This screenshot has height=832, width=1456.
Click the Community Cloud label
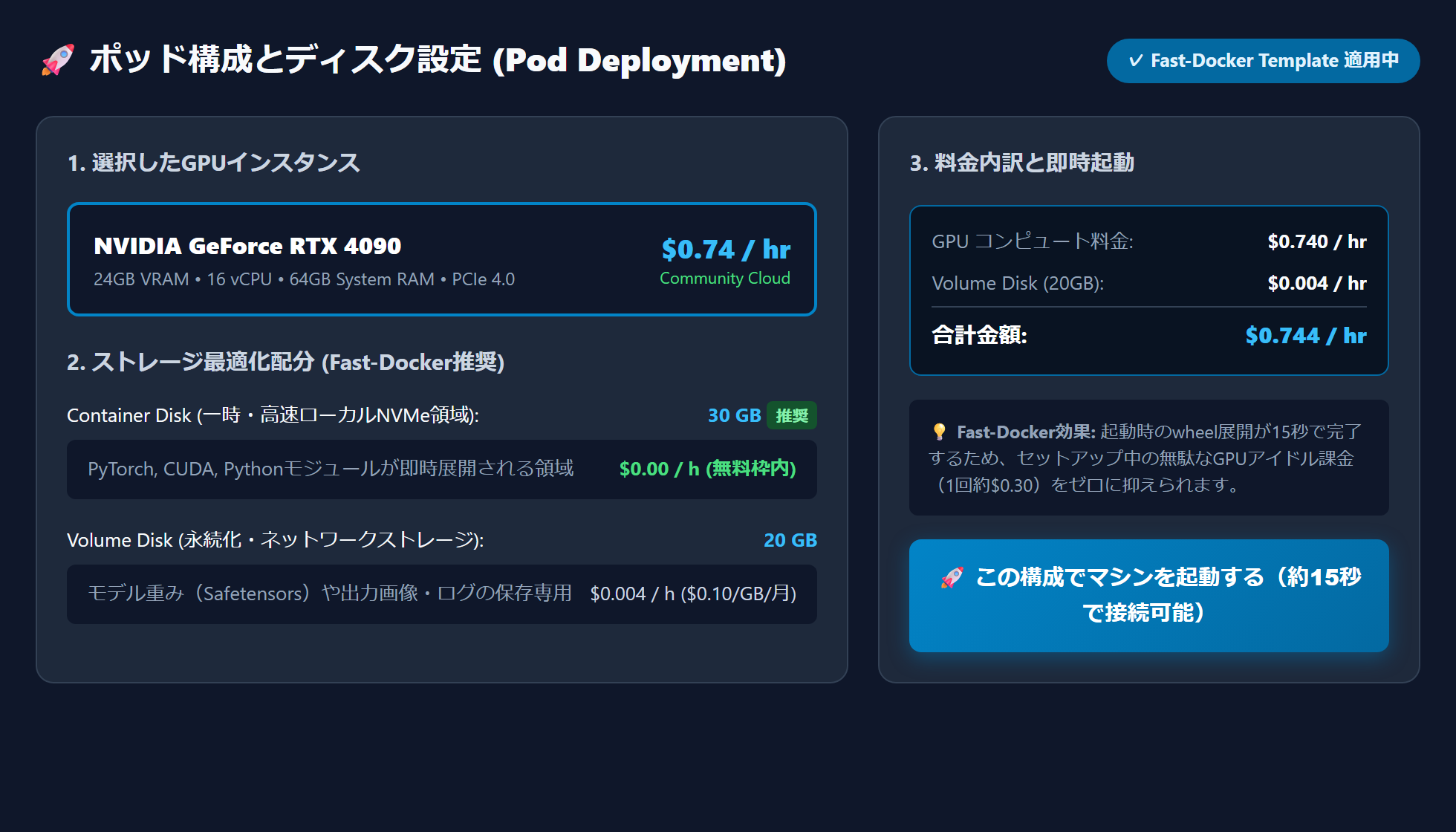(x=725, y=279)
